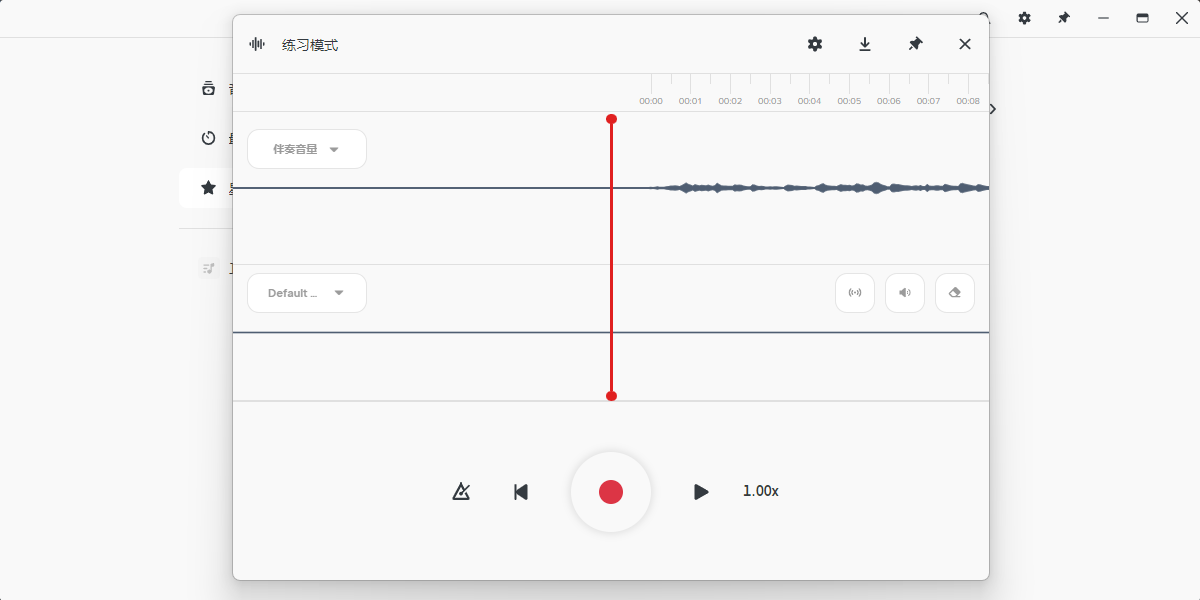Open the Default input device dropdown
The width and height of the screenshot is (1200, 600).
(307, 293)
